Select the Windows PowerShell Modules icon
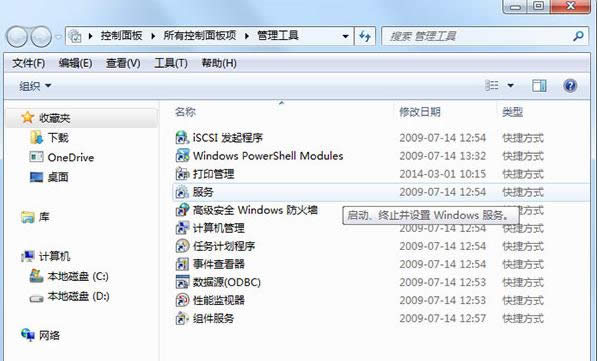This screenshot has width=598, height=361. click(x=182, y=156)
